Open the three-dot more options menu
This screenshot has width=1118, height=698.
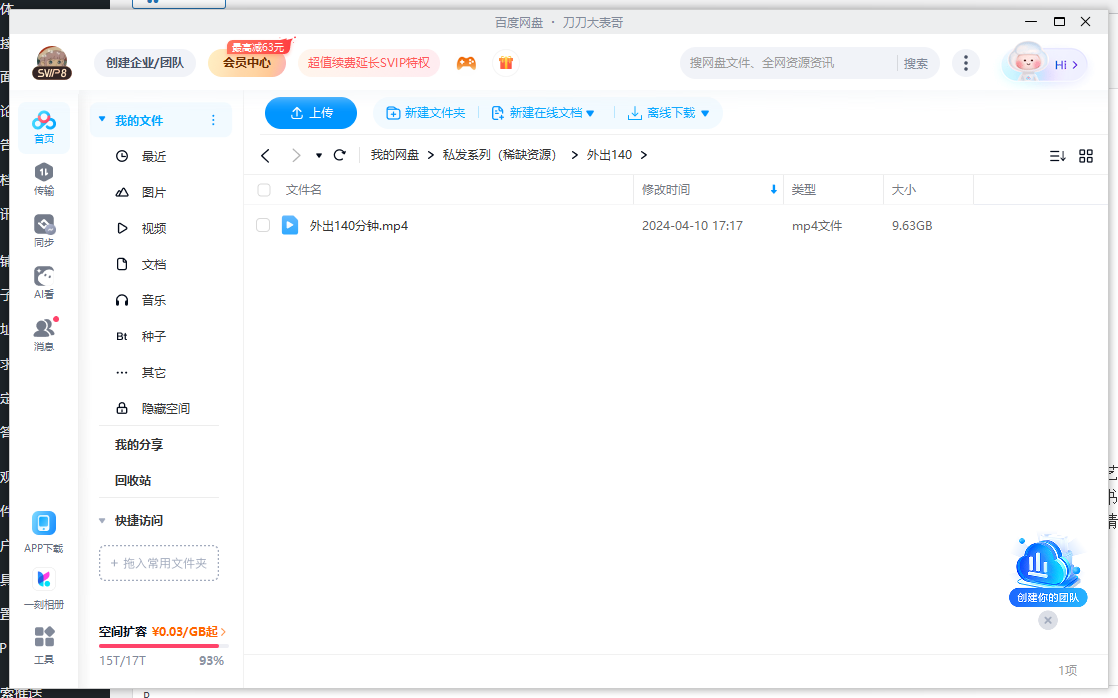click(x=966, y=62)
